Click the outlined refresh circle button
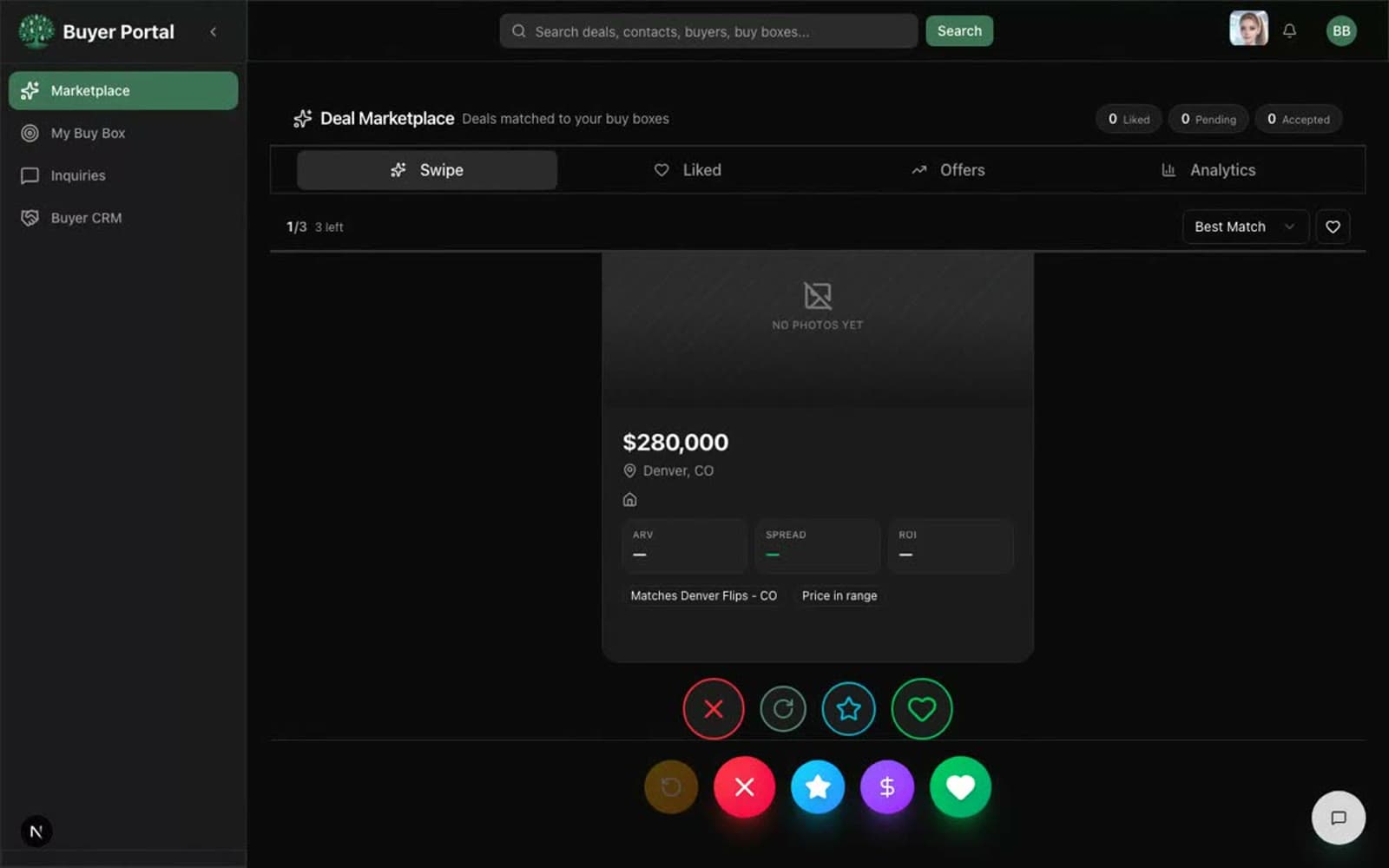Screen dimensions: 1389x868 (783, 709)
